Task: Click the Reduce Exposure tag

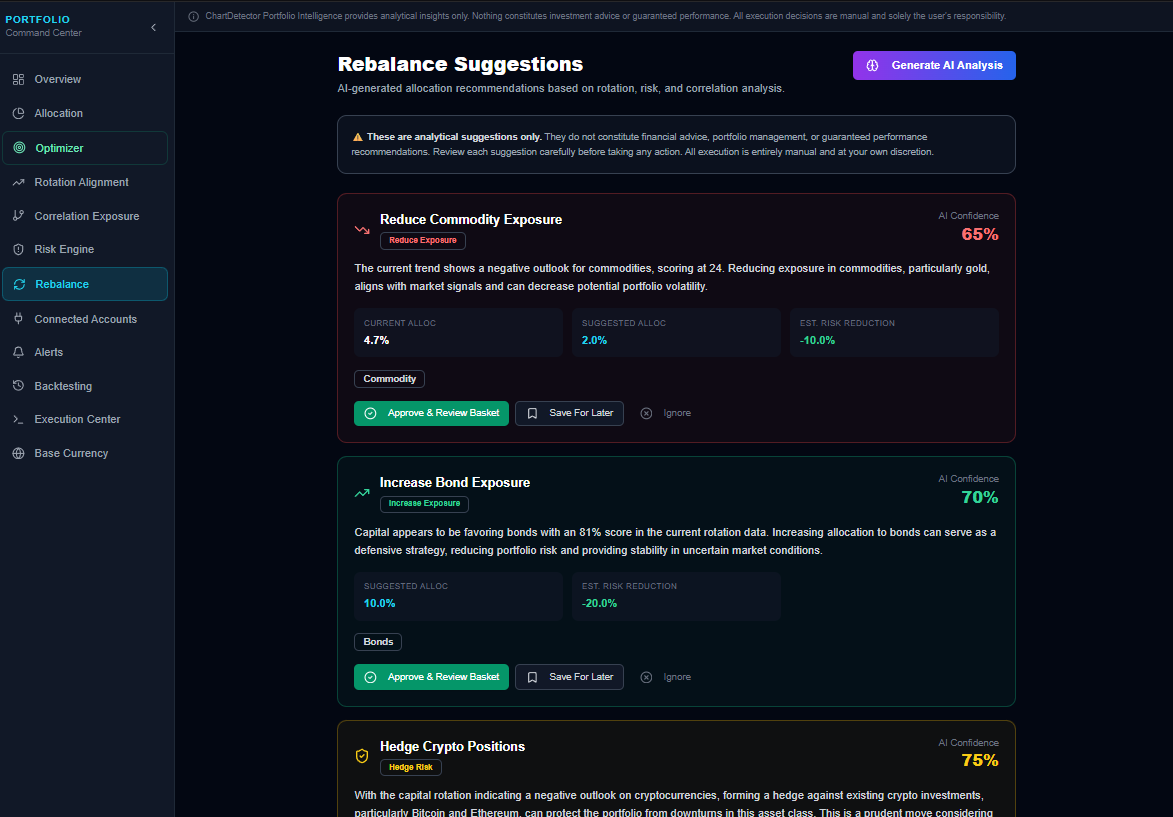Action: coord(423,240)
